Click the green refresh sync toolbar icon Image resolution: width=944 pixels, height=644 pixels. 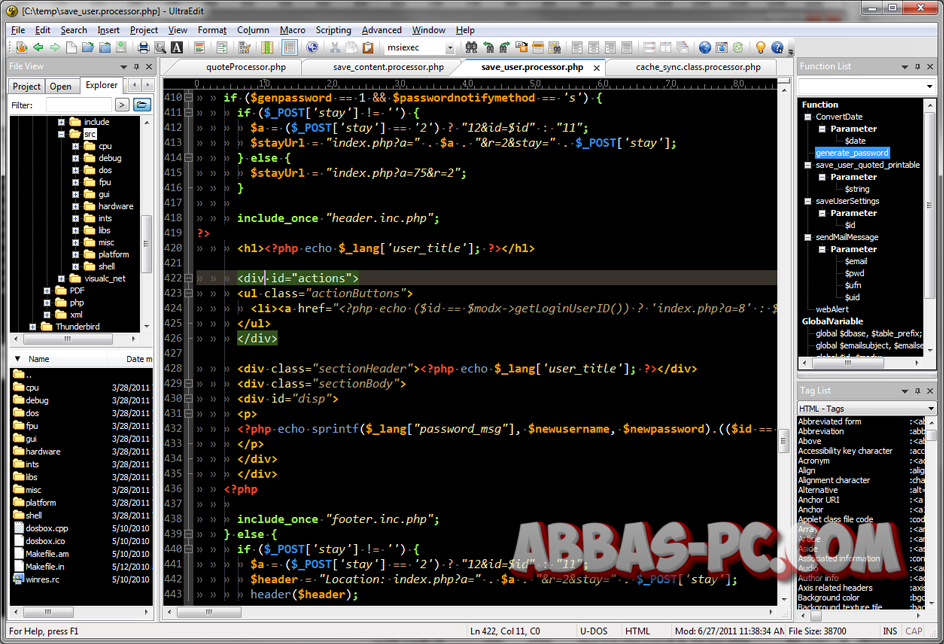(738, 47)
